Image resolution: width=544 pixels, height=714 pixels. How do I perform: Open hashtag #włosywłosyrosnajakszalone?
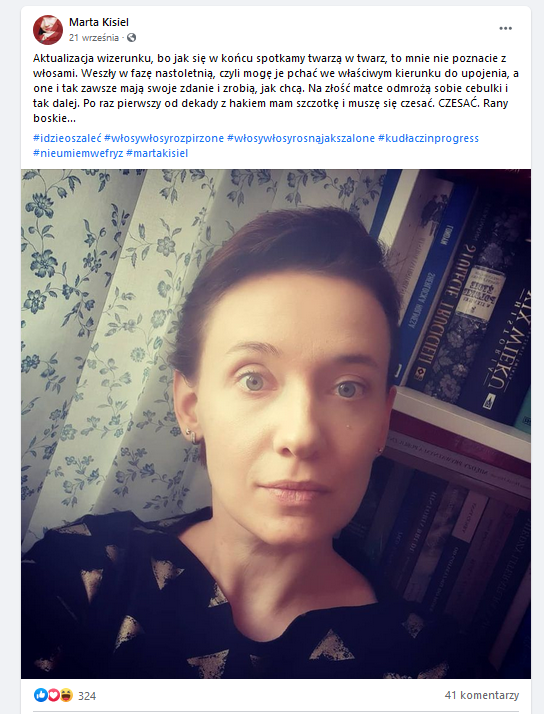301,138
